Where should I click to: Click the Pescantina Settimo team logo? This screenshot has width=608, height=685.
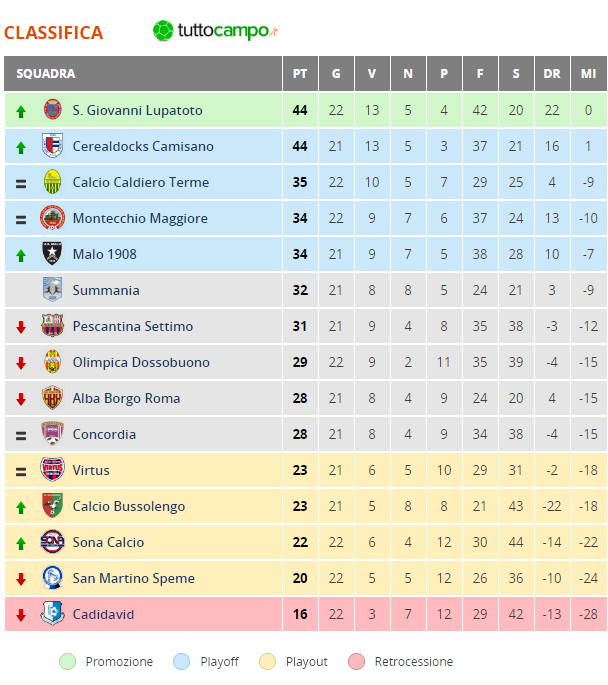(x=52, y=325)
